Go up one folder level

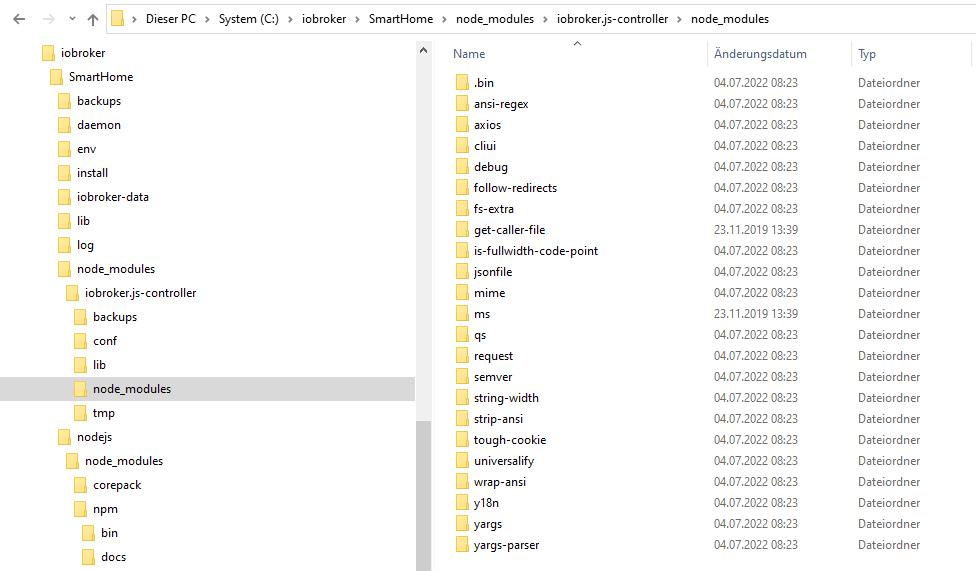93,19
